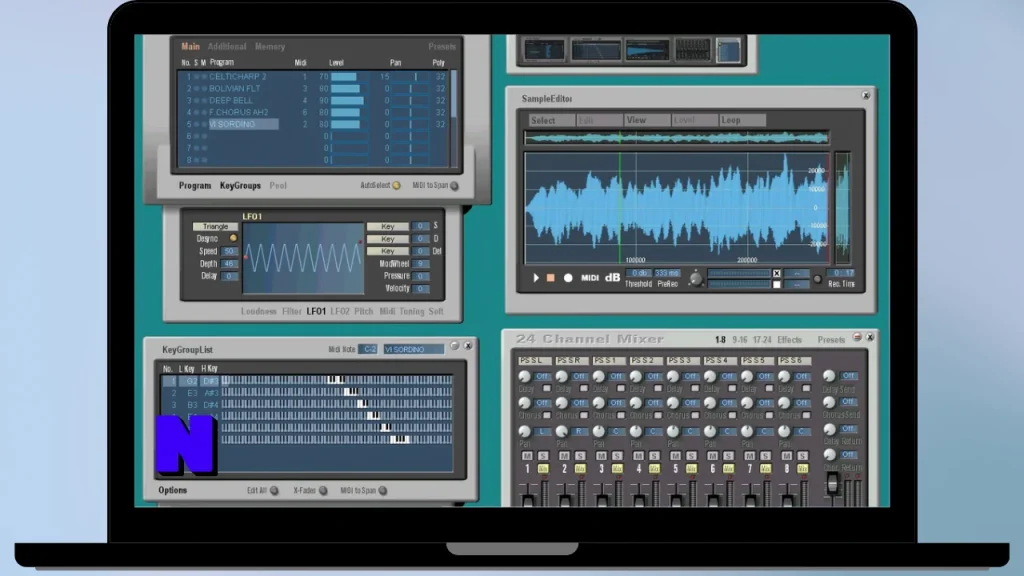
Task: Stop playback with the orange square
Action: pos(551,278)
